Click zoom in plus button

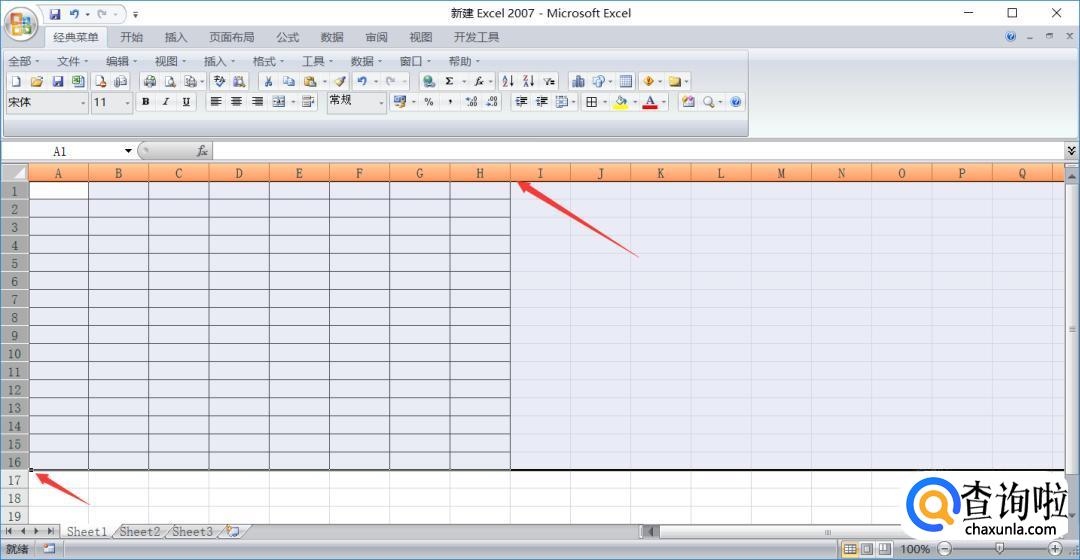coord(1055,549)
